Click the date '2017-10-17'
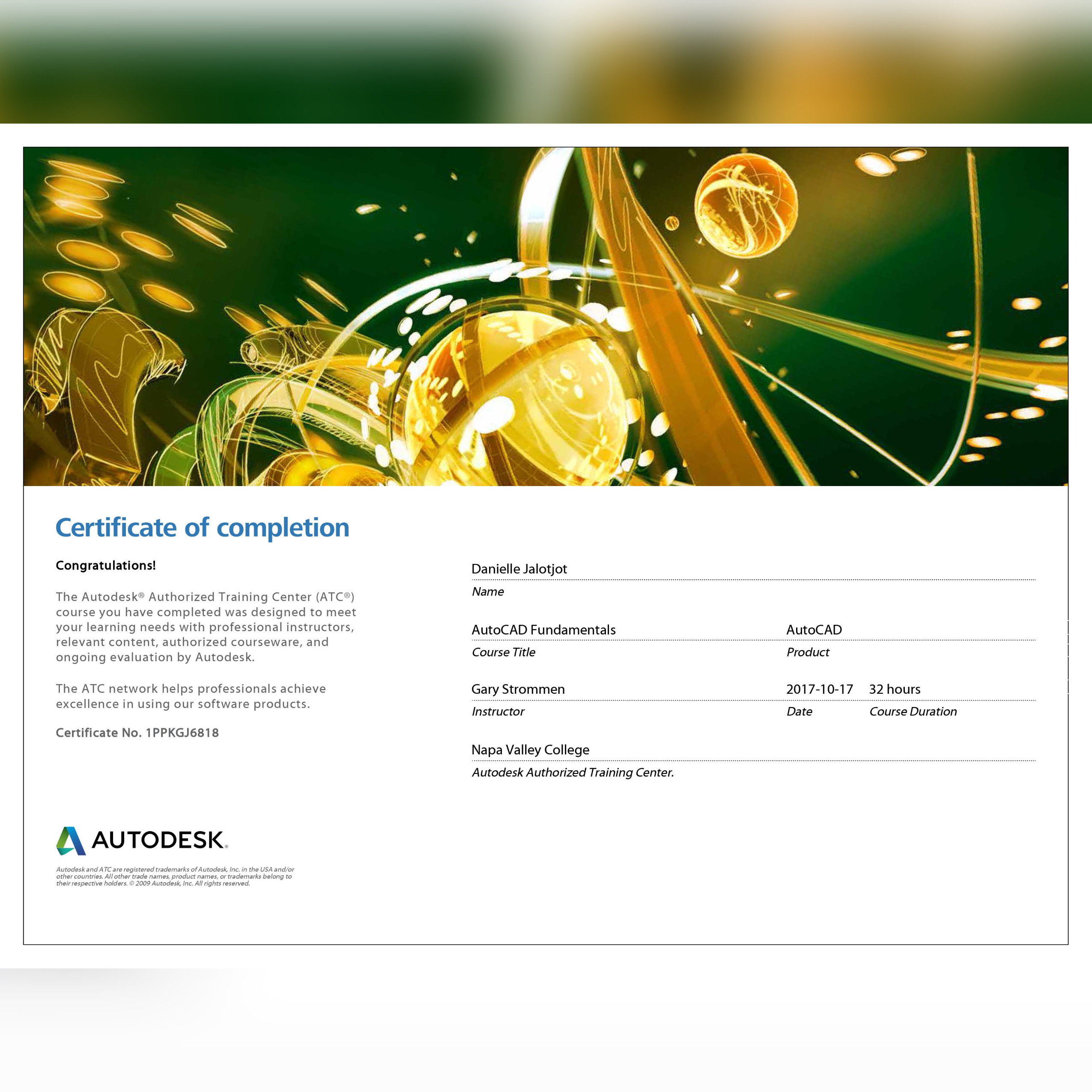This screenshot has width=1092, height=1092. pyautogui.click(x=820, y=689)
